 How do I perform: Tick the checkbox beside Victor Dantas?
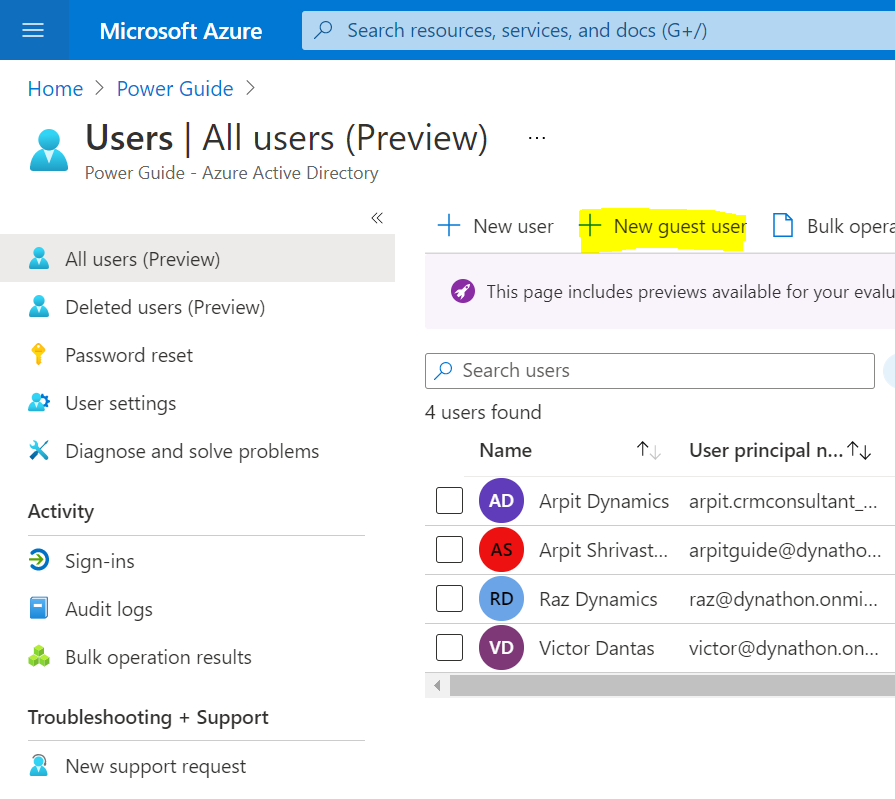(x=449, y=648)
